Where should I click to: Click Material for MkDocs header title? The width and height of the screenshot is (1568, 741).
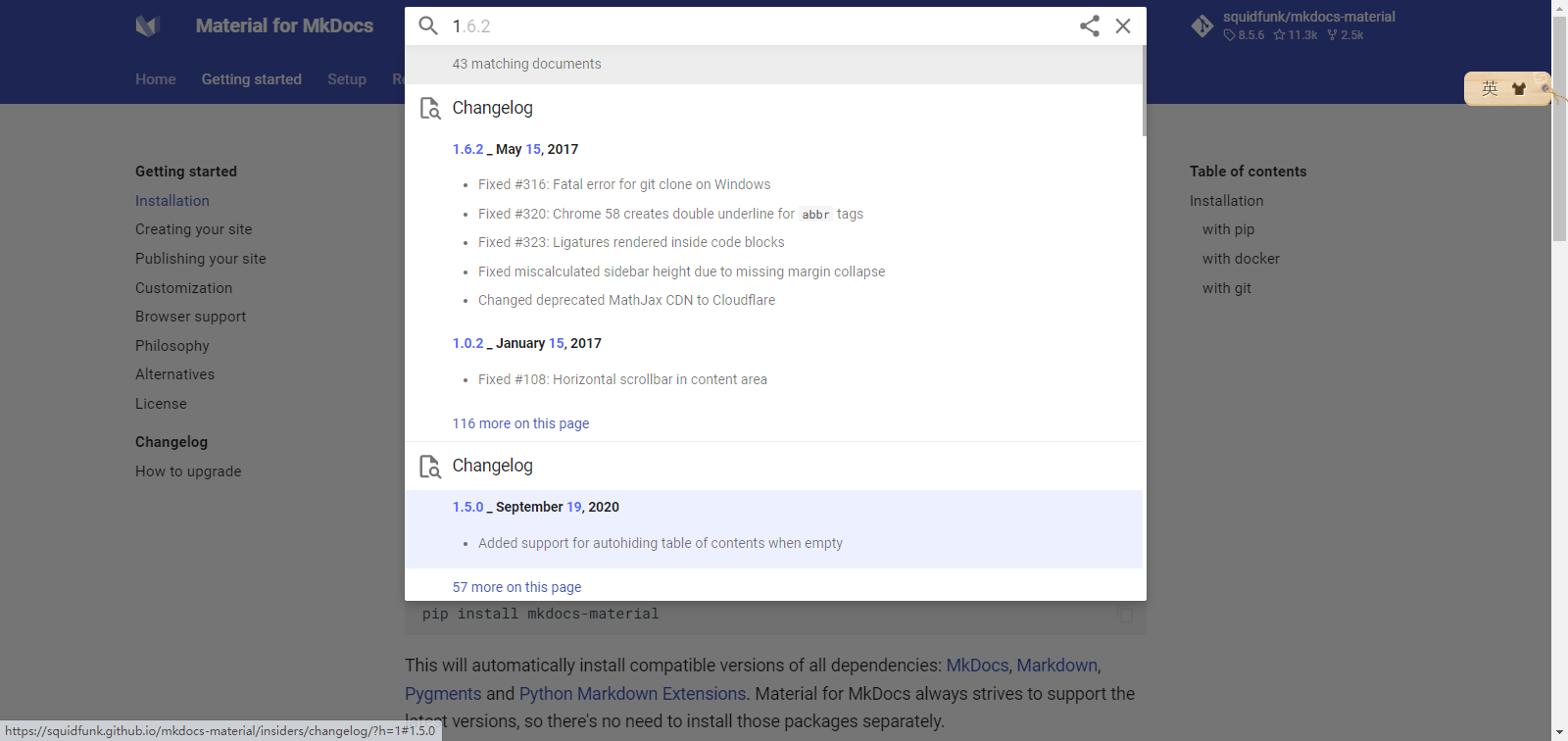[284, 26]
